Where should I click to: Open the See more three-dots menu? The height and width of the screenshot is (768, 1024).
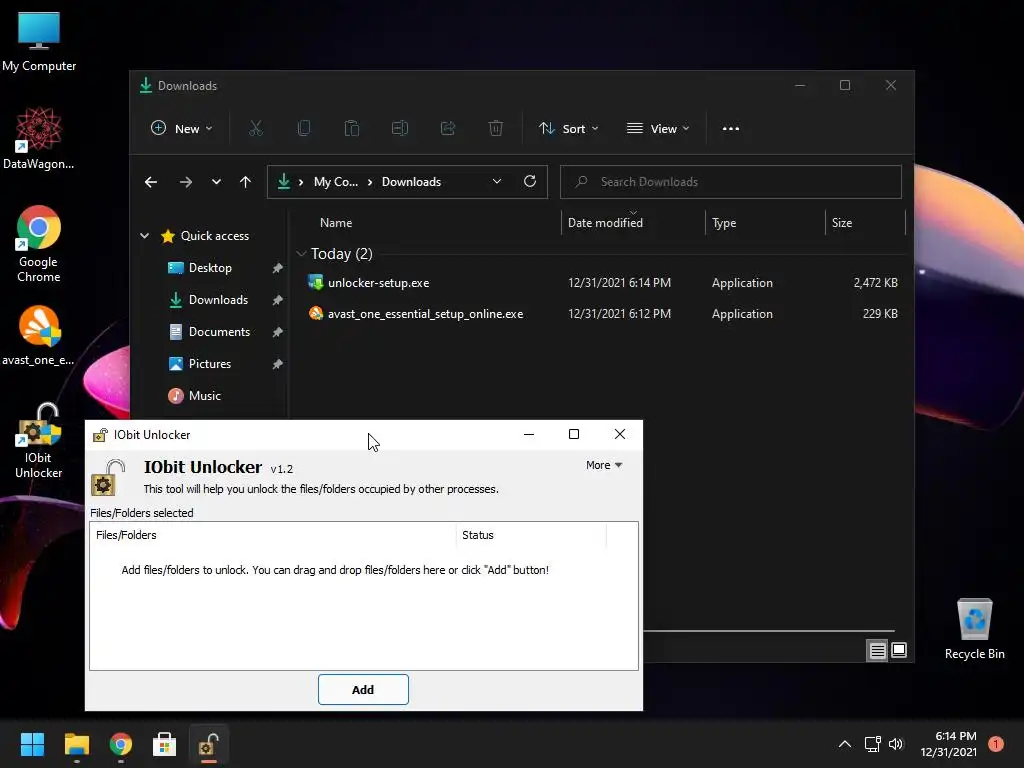(x=731, y=129)
